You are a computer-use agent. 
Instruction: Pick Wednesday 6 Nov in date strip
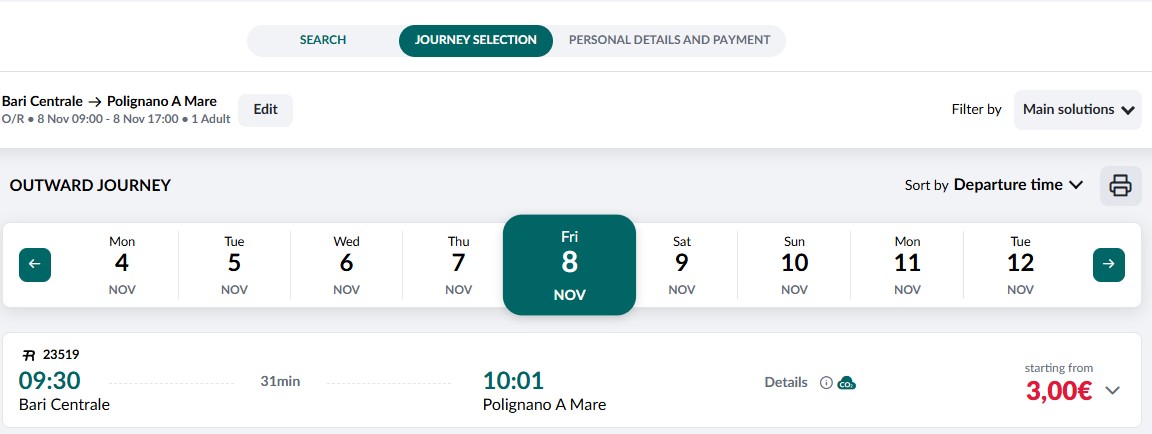[346, 264]
